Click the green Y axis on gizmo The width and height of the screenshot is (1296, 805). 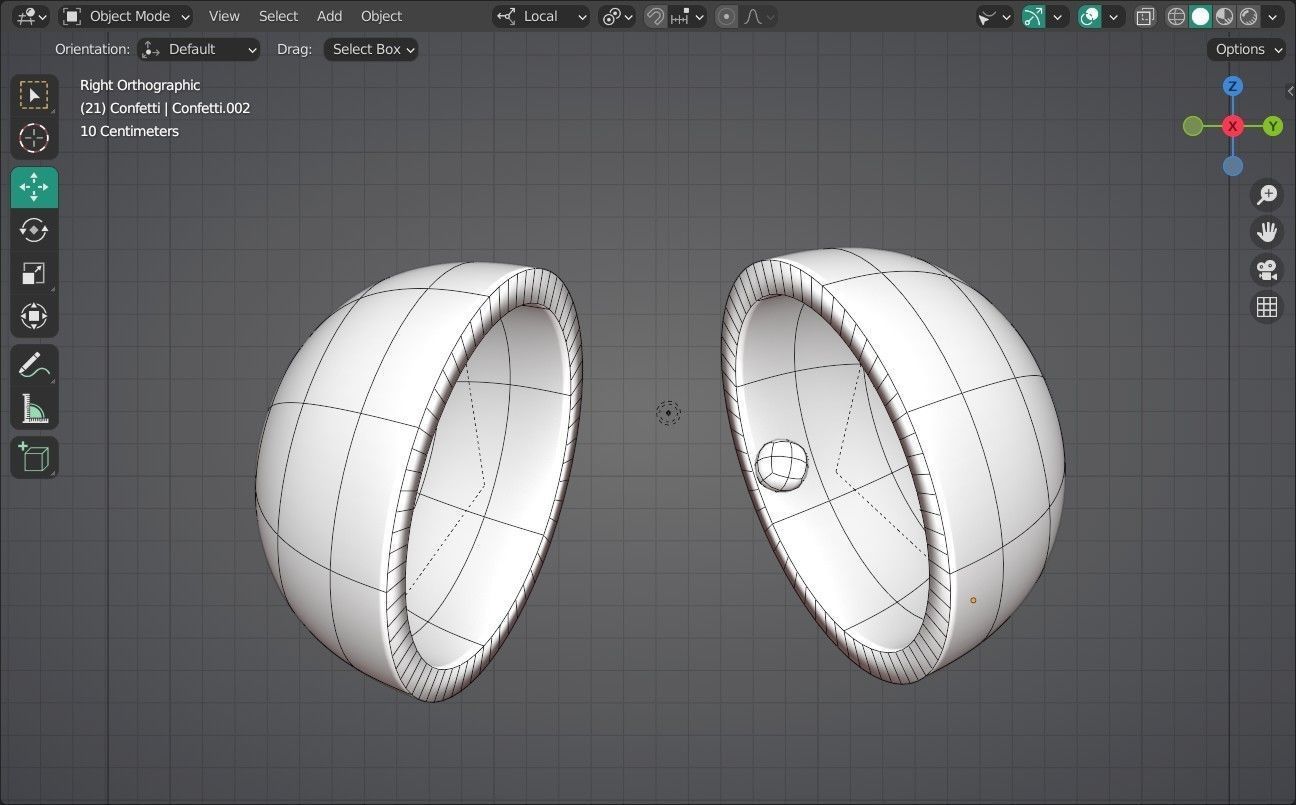[x=1273, y=126]
